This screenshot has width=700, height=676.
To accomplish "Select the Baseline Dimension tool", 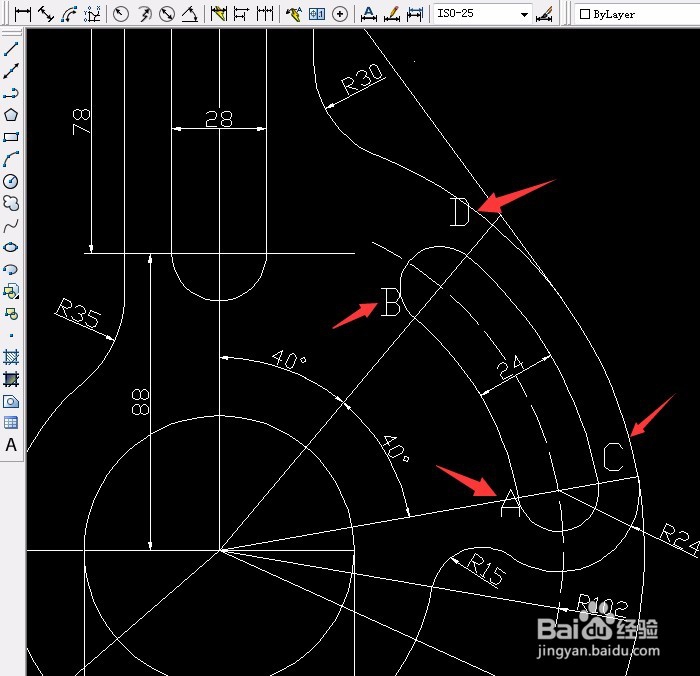I will [241, 14].
